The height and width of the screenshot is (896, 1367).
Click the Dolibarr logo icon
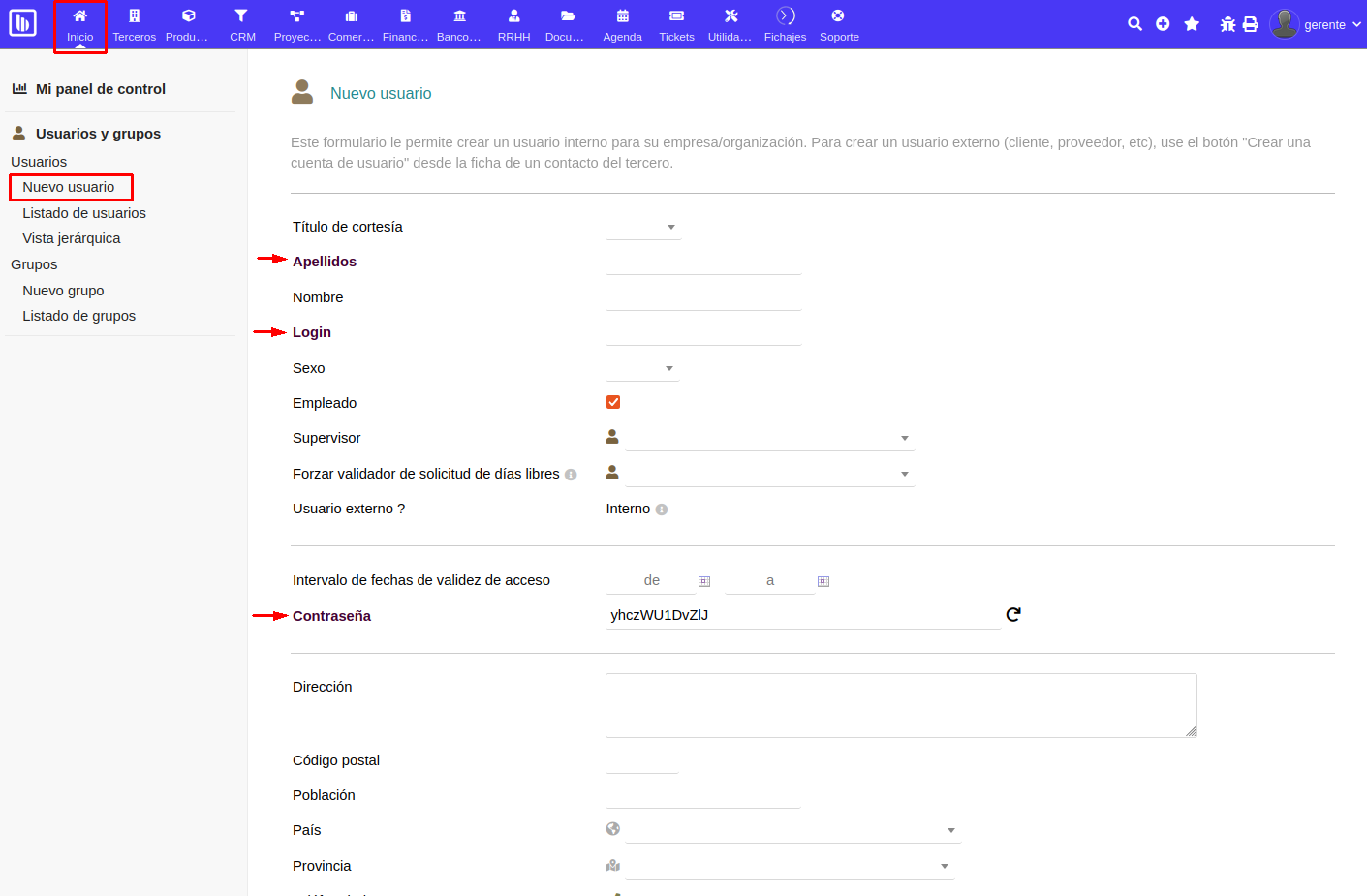pyautogui.click(x=22, y=23)
